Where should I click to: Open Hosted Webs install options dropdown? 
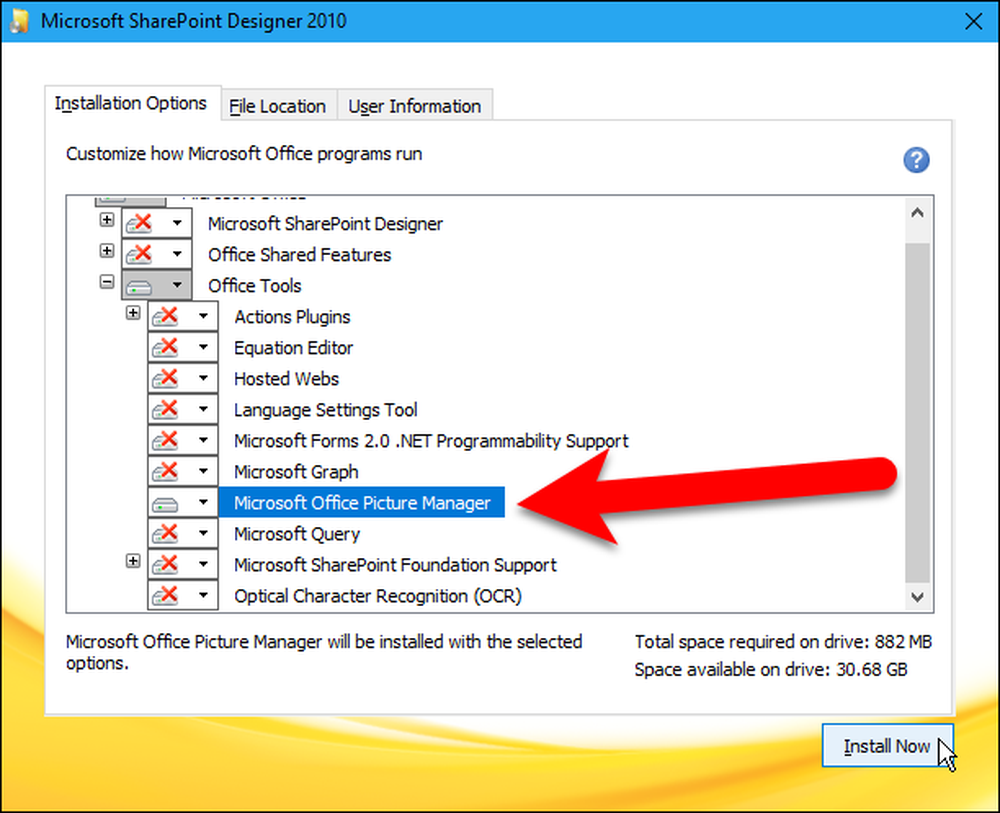203,379
